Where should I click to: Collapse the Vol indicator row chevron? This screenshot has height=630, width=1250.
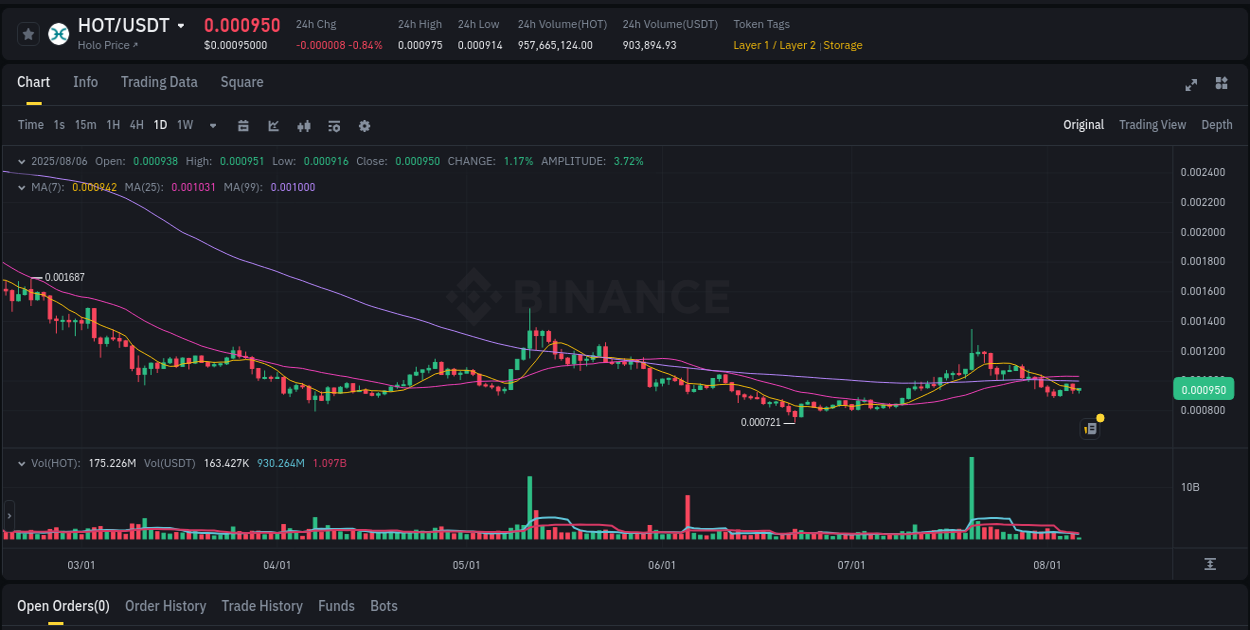21,463
